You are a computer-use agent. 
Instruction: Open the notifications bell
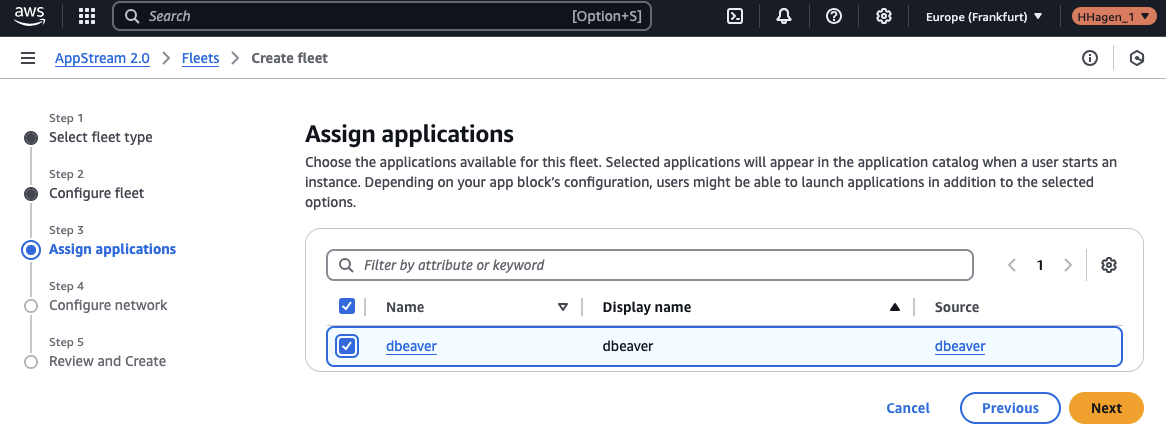(784, 16)
